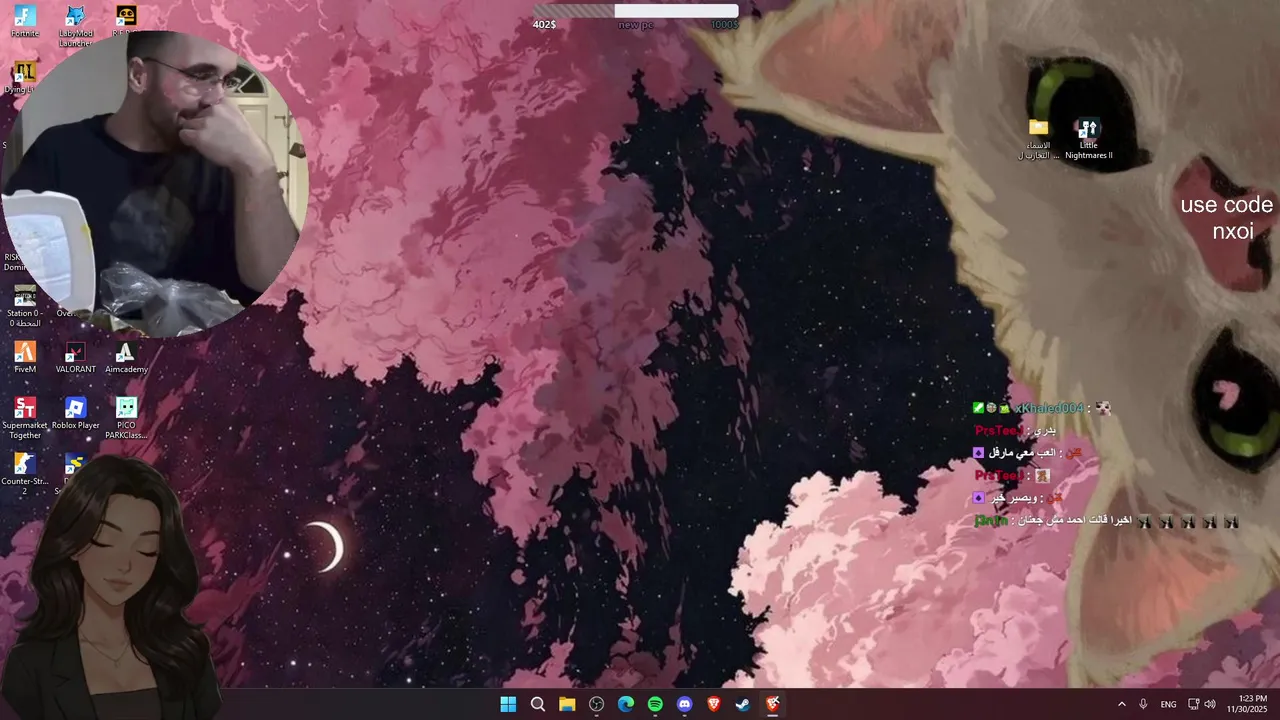
Task: Open the PICO PARK Classic shortcut
Action: pyautogui.click(x=126, y=418)
